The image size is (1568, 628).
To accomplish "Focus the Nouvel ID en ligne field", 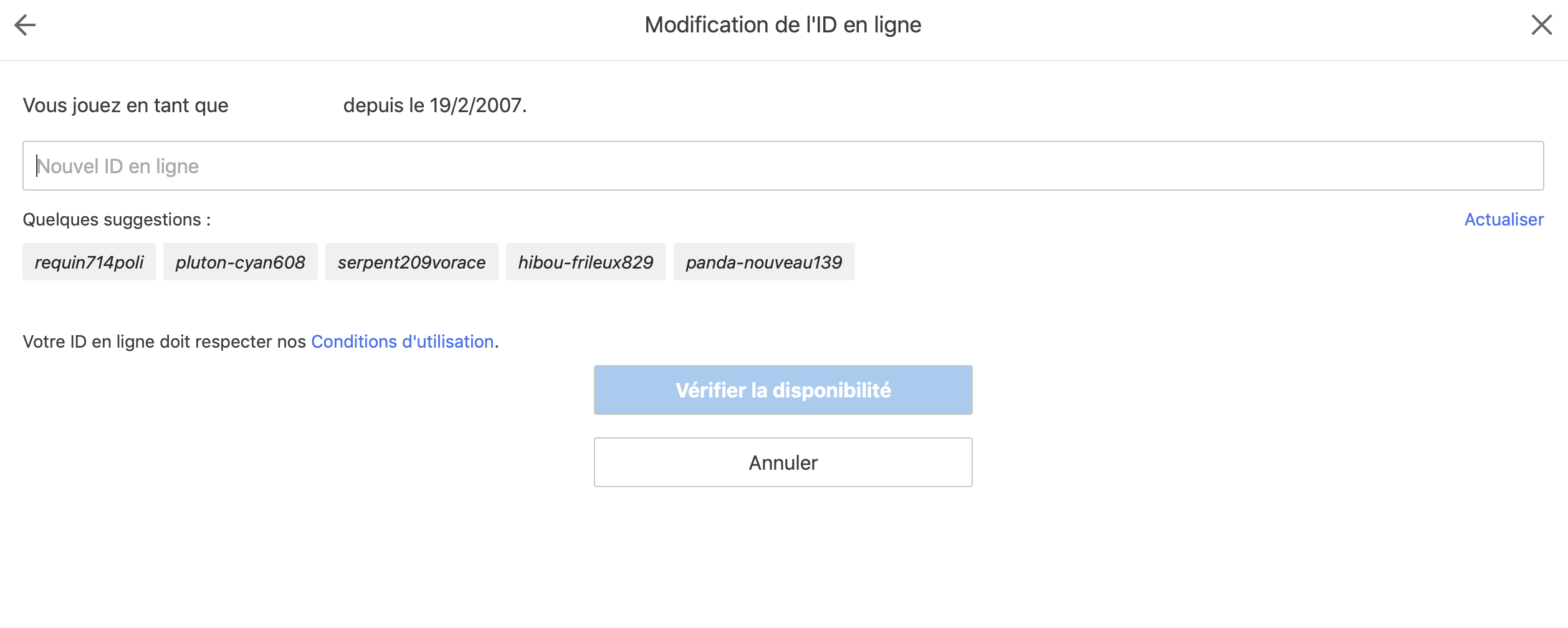I will point(783,166).
